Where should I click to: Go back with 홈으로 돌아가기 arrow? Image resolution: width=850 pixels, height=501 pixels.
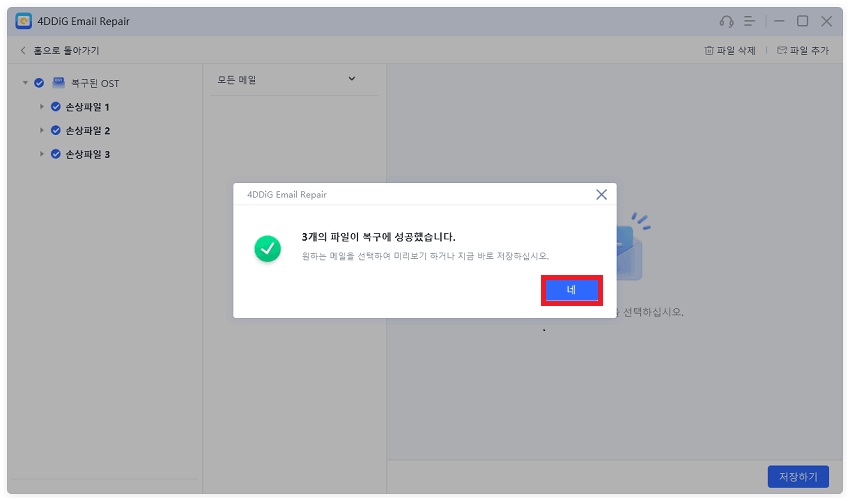23,50
